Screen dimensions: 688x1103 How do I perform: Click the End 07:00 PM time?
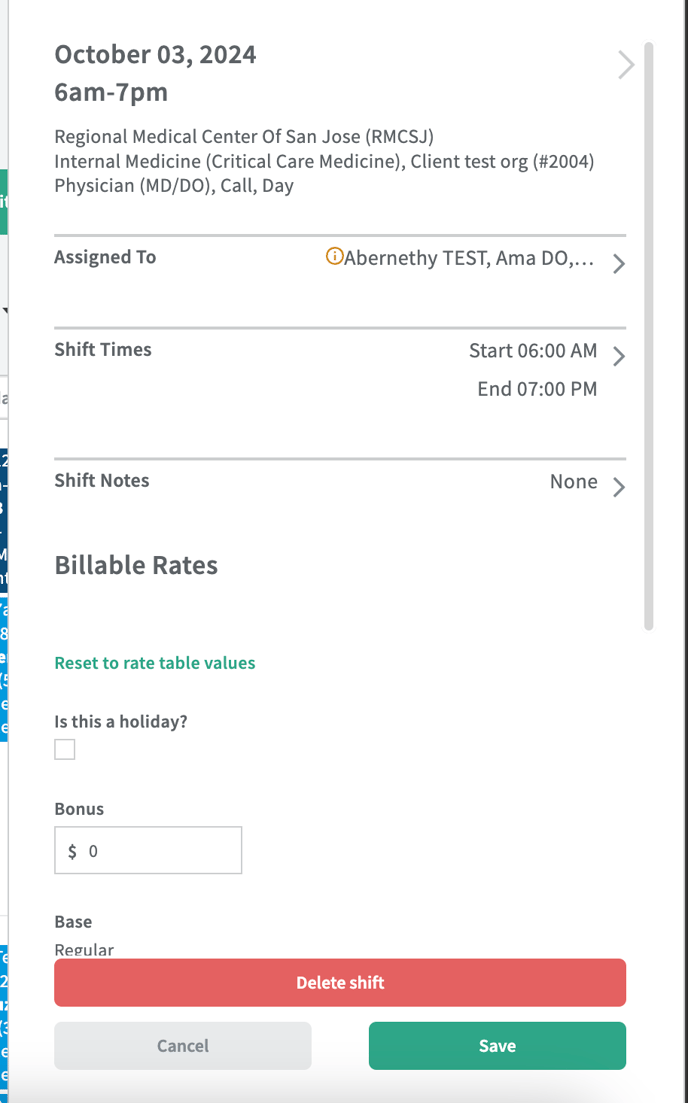[x=537, y=389]
